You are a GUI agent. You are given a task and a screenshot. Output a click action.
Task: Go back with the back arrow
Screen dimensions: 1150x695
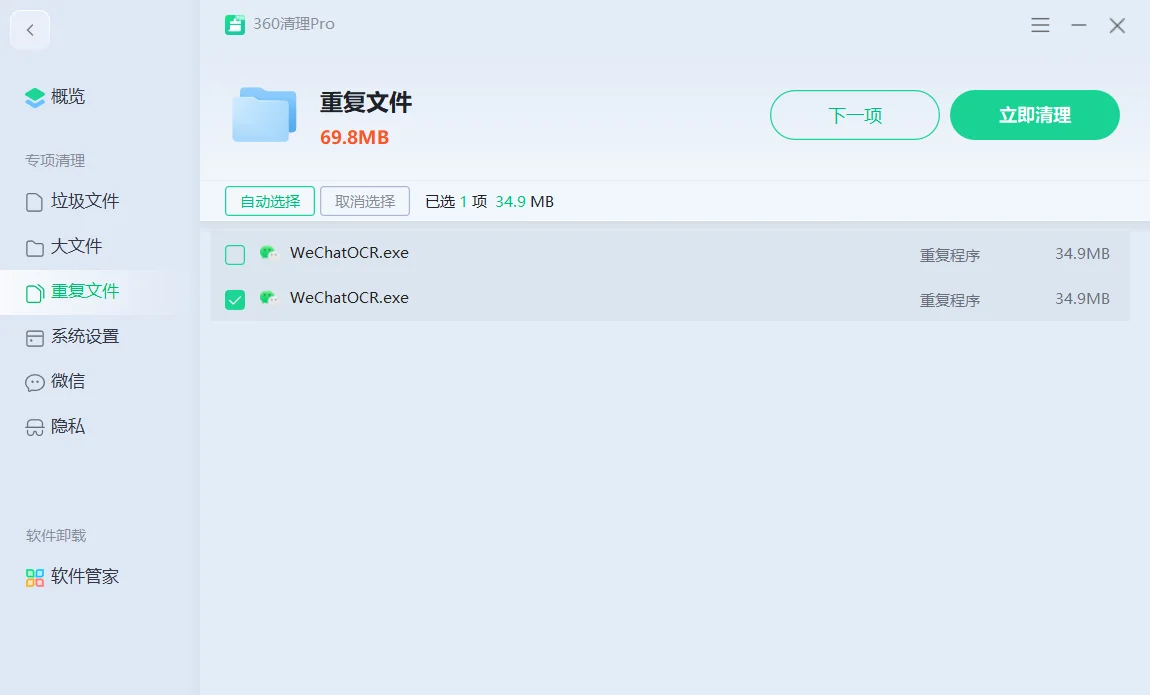click(x=30, y=30)
